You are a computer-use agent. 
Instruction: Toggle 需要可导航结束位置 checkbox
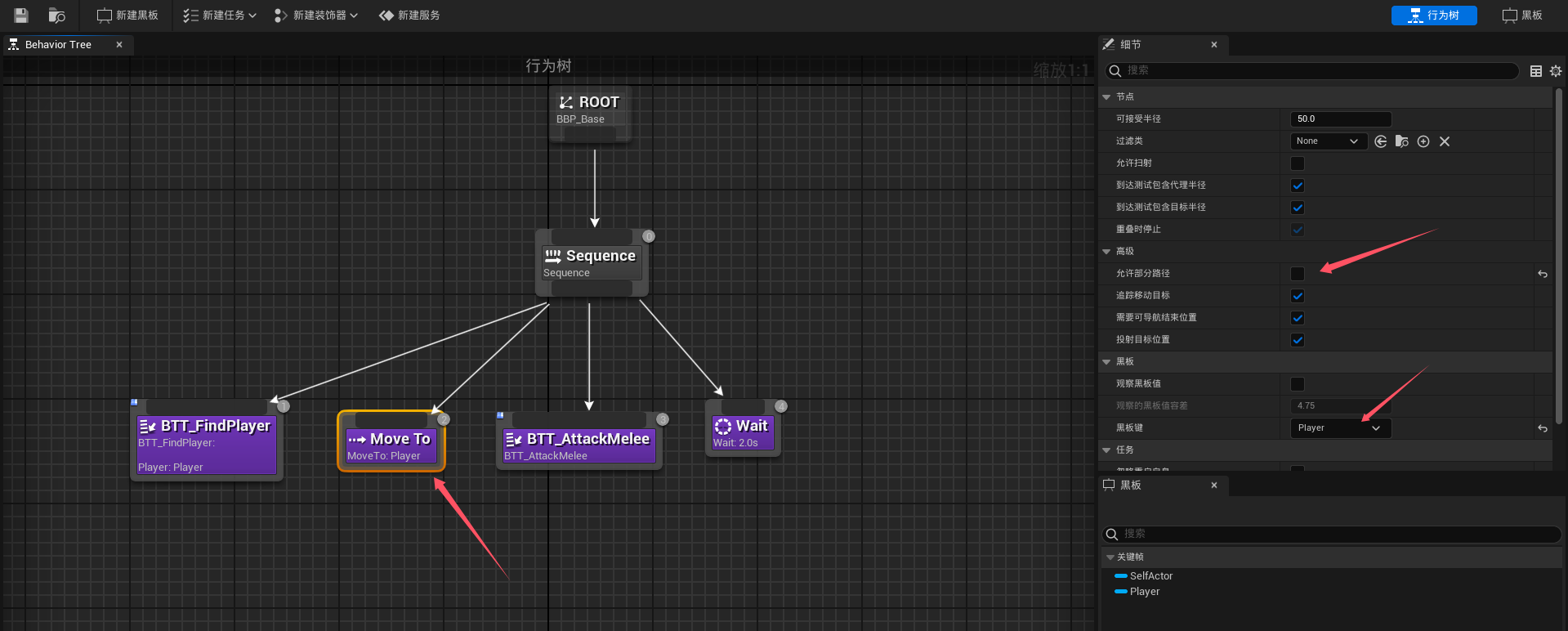pos(1298,318)
